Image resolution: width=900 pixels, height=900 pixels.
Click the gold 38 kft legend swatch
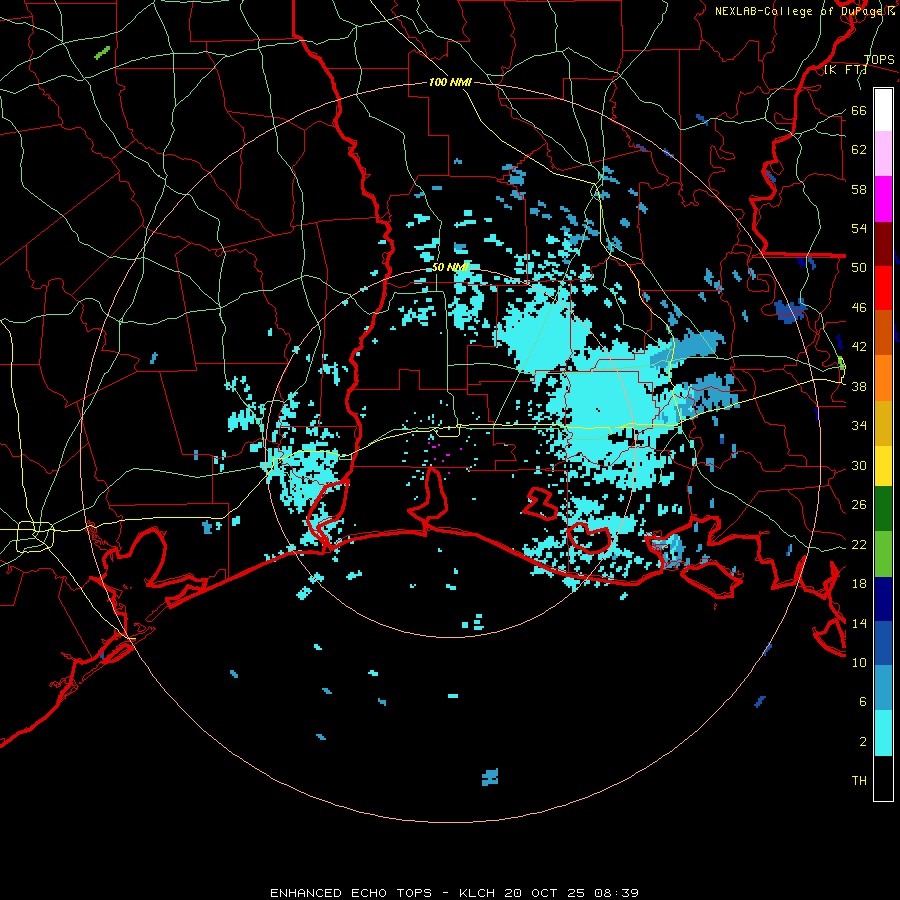coord(883,423)
